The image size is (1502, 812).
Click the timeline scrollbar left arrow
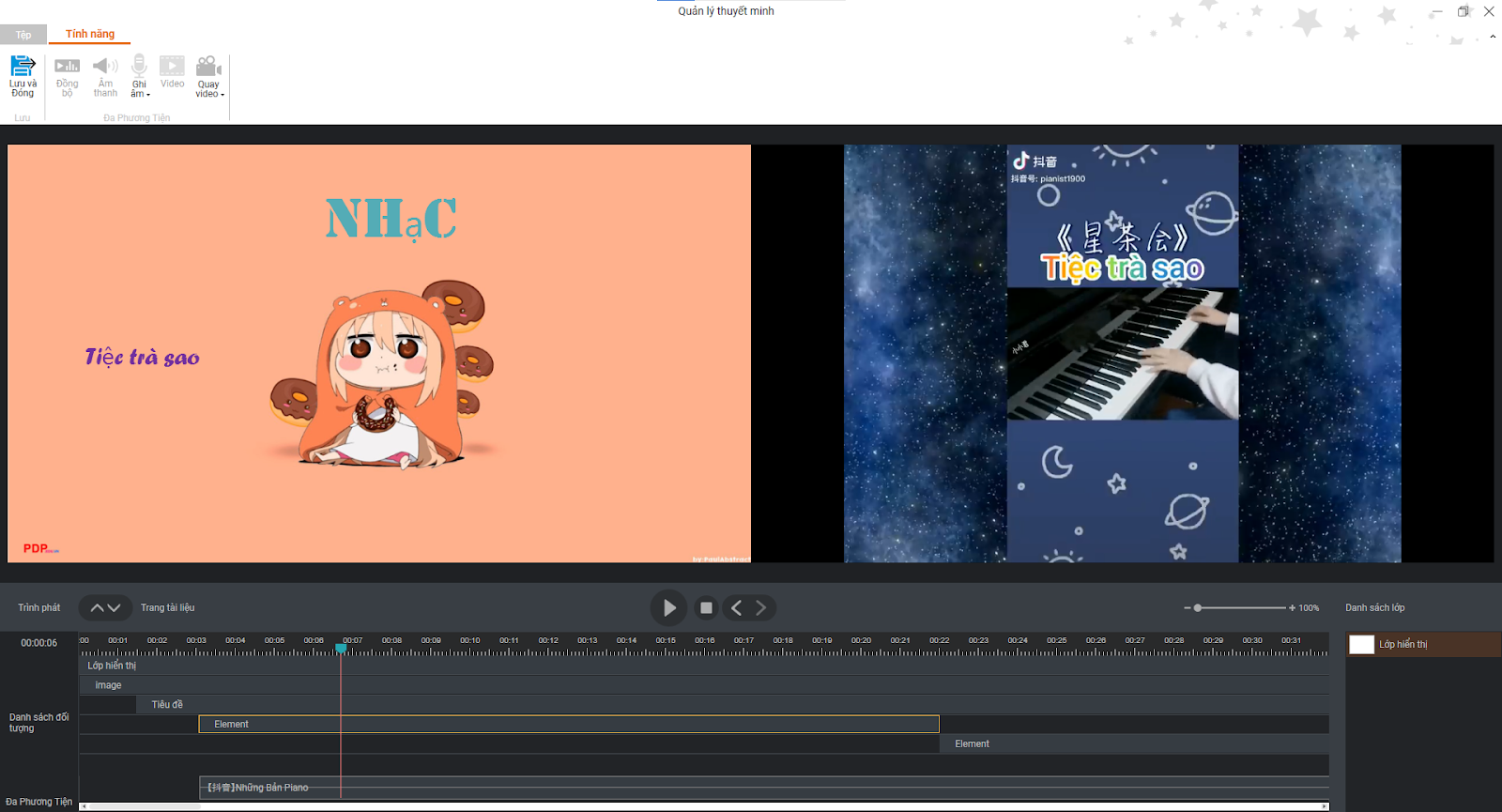tap(84, 806)
